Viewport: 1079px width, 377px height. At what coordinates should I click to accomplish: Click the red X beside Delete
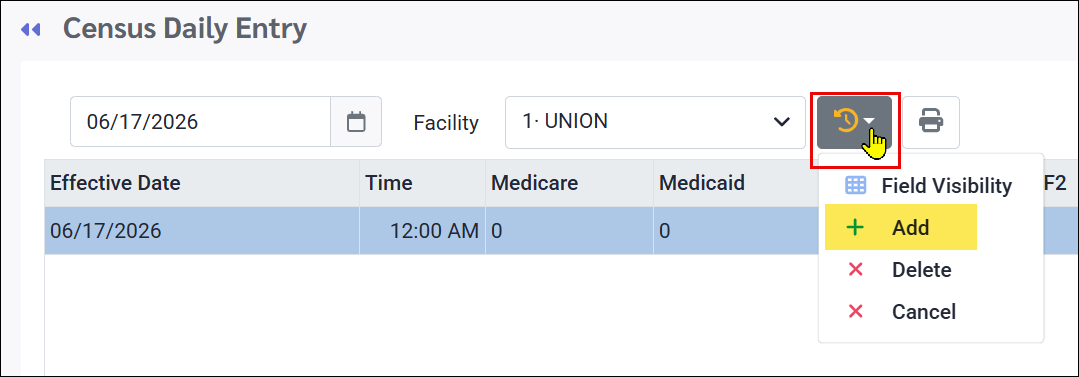[x=855, y=270]
